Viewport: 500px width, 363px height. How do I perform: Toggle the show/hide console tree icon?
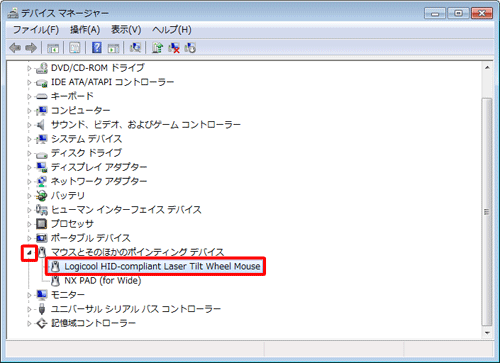[53, 48]
